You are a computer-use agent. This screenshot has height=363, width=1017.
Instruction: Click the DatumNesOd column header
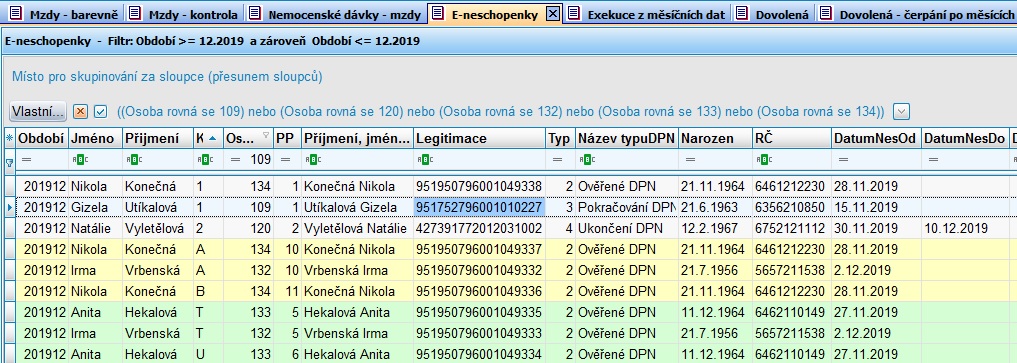[x=876, y=138]
